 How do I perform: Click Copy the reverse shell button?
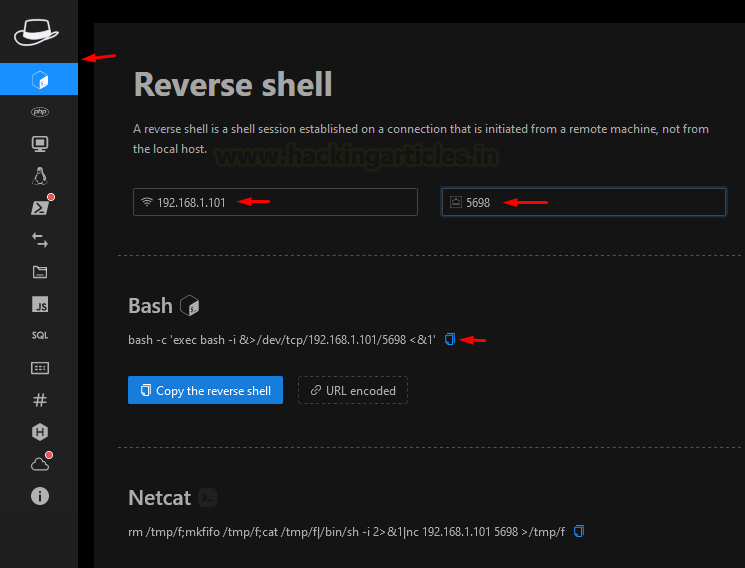(205, 390)
